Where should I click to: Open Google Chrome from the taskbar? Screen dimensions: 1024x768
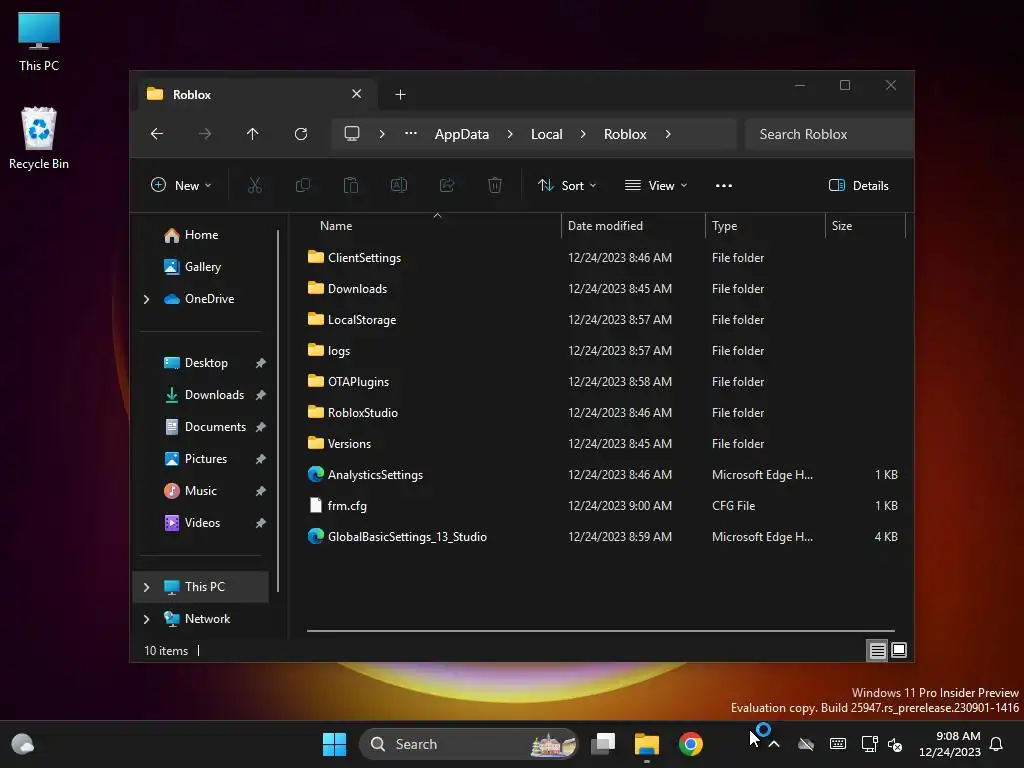coord(690,744)
